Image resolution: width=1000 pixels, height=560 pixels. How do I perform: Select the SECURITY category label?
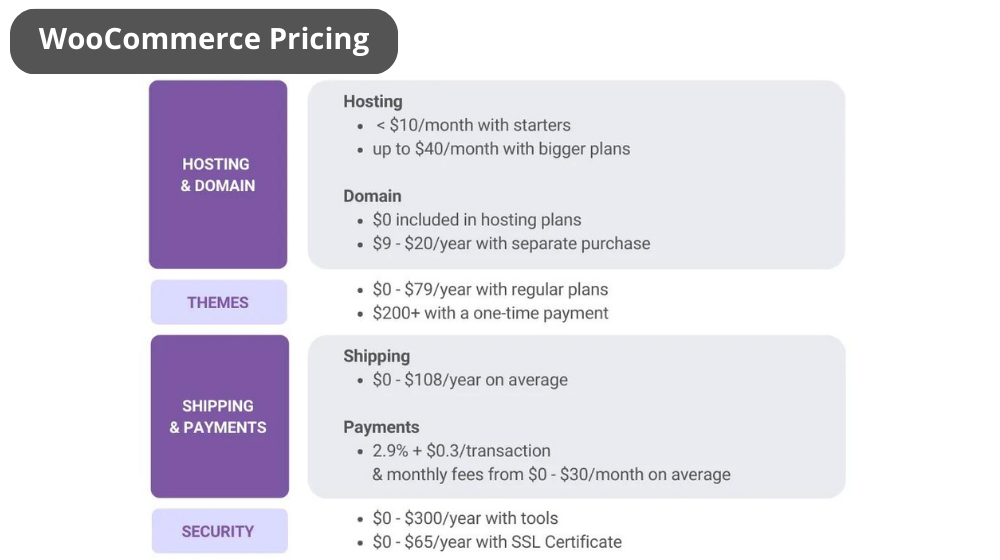click(219, 531)
